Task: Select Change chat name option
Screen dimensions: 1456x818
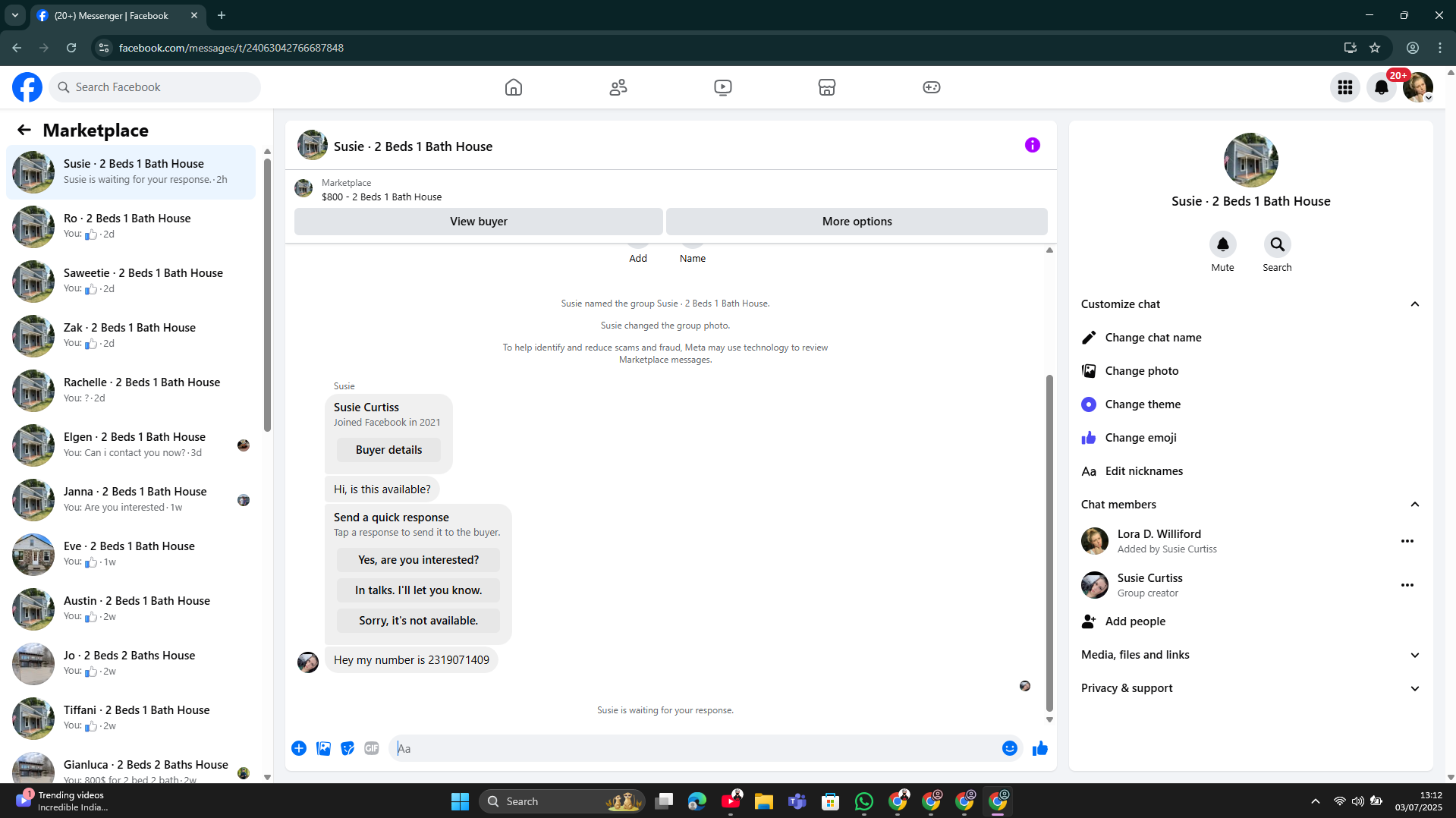Action: pyautogui.click(x=1250, y=338)
